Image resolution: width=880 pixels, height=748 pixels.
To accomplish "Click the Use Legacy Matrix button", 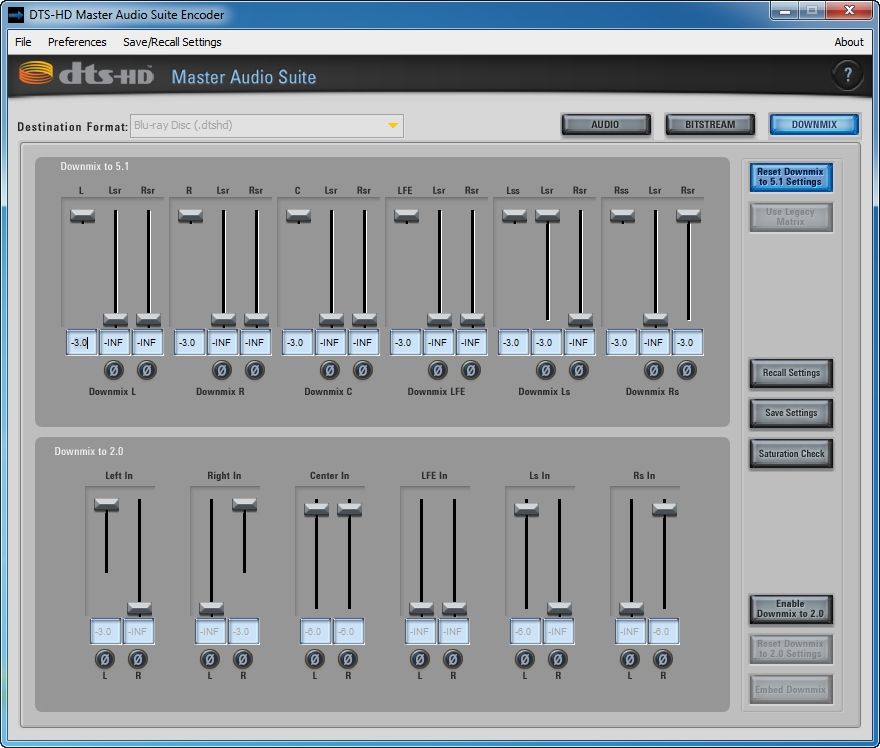I will [791, 217].
